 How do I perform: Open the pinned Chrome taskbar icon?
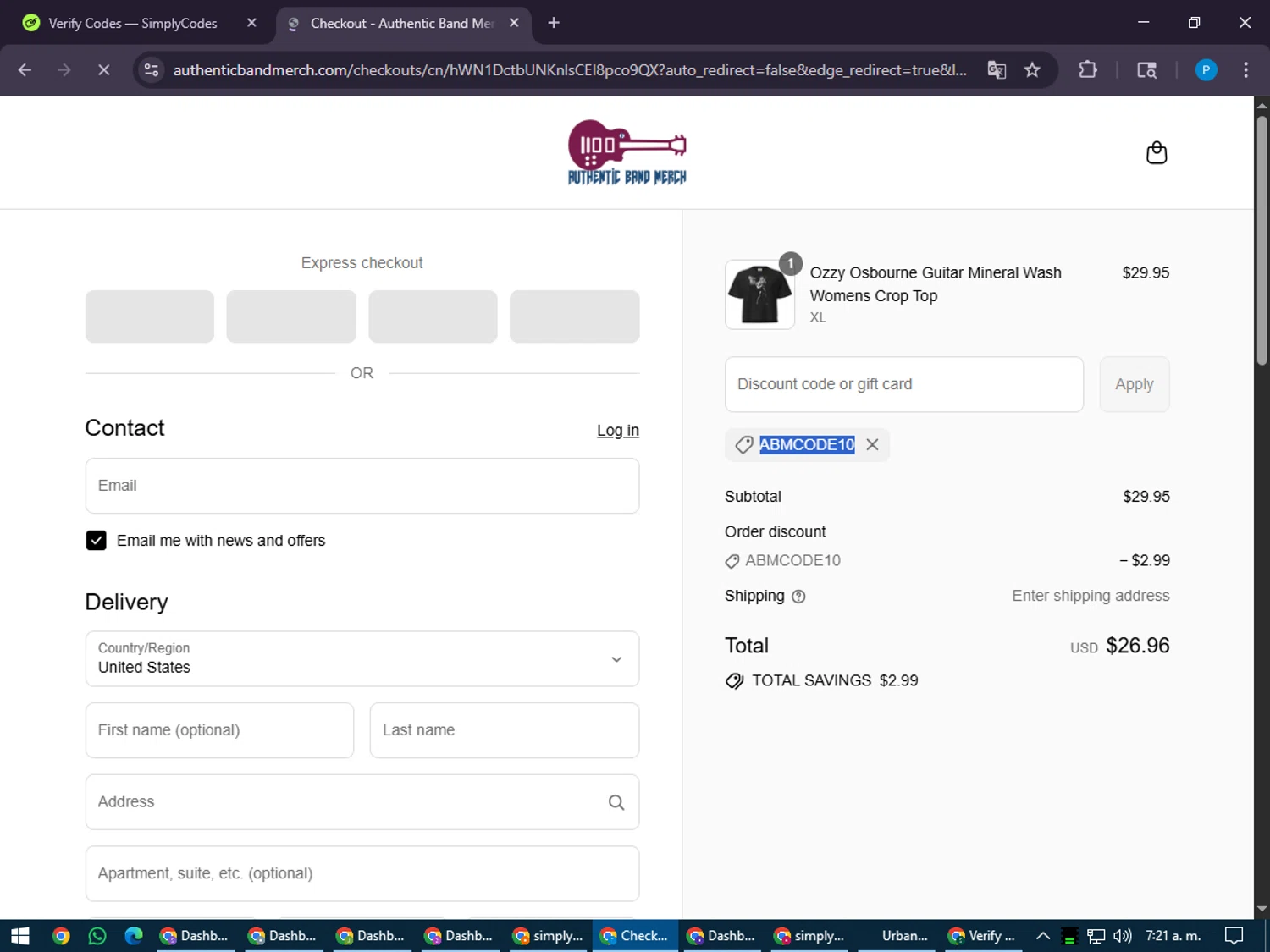(61, 936)
